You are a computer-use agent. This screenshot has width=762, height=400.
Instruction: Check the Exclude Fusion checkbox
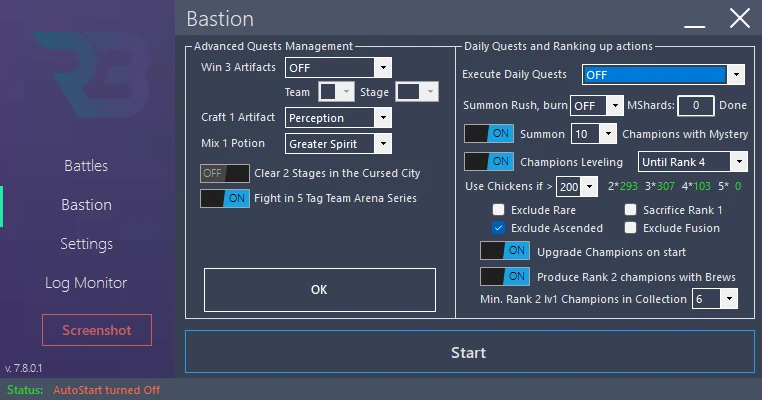[x=630, y=227]
